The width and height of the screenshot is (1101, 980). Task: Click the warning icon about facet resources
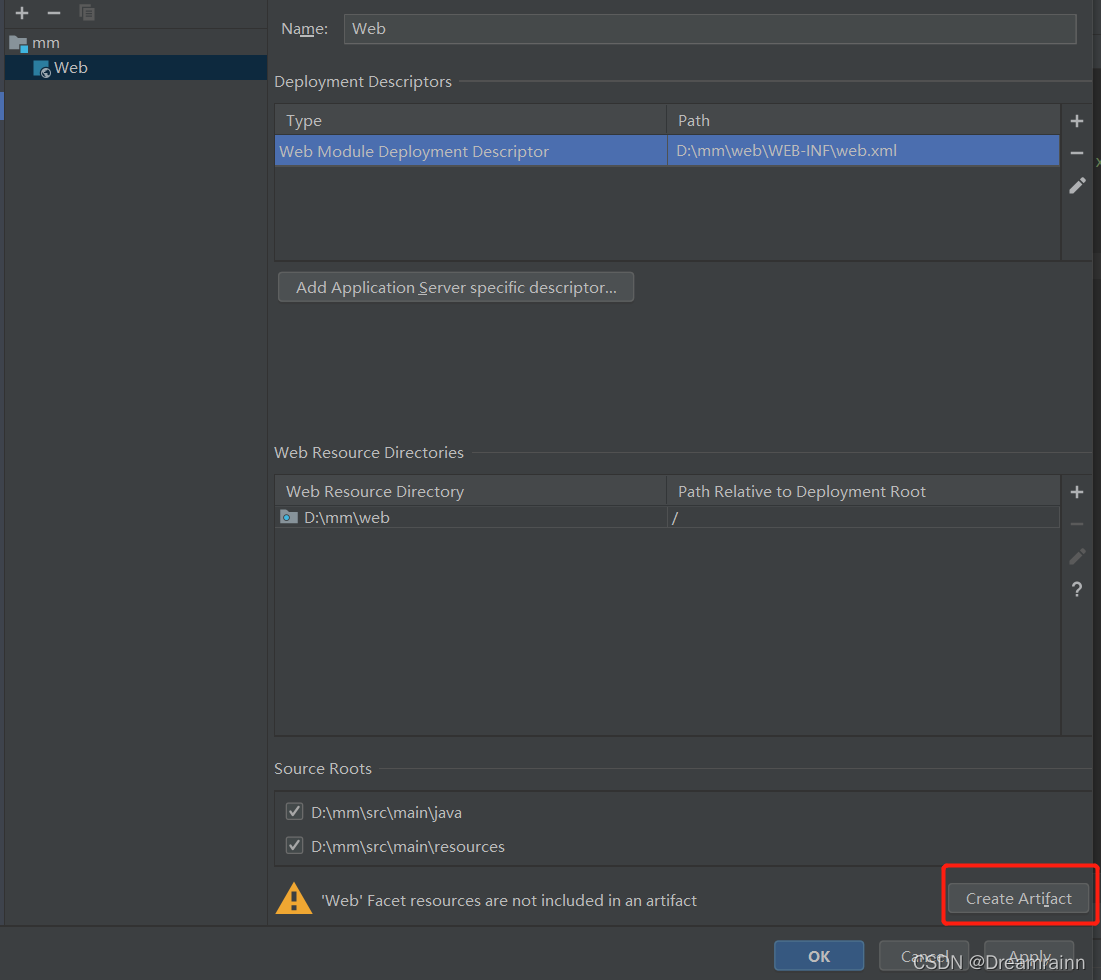pyautogui.click(x=294, y=899)
